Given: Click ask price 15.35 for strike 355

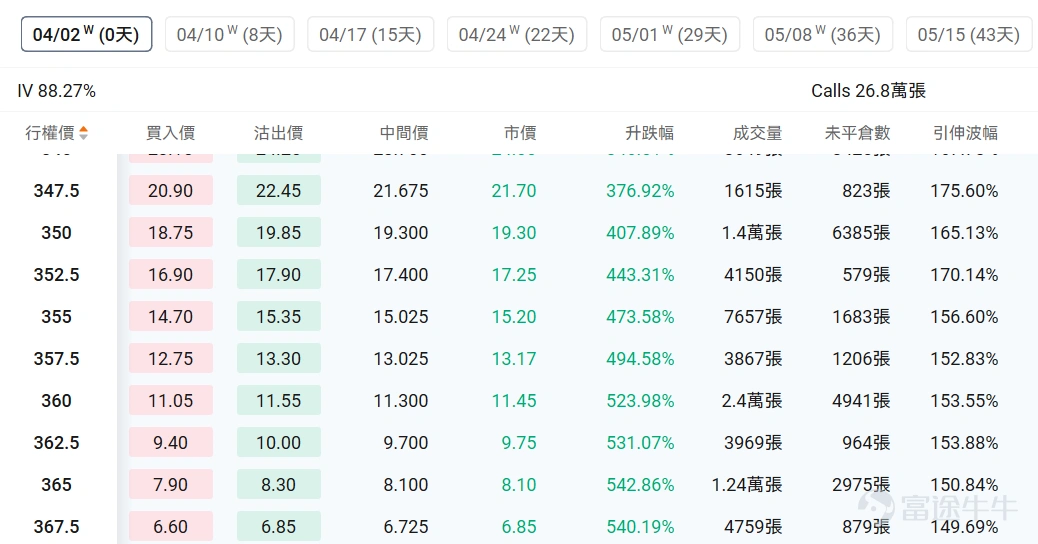Looking at the screenshot, I should 279,316.
